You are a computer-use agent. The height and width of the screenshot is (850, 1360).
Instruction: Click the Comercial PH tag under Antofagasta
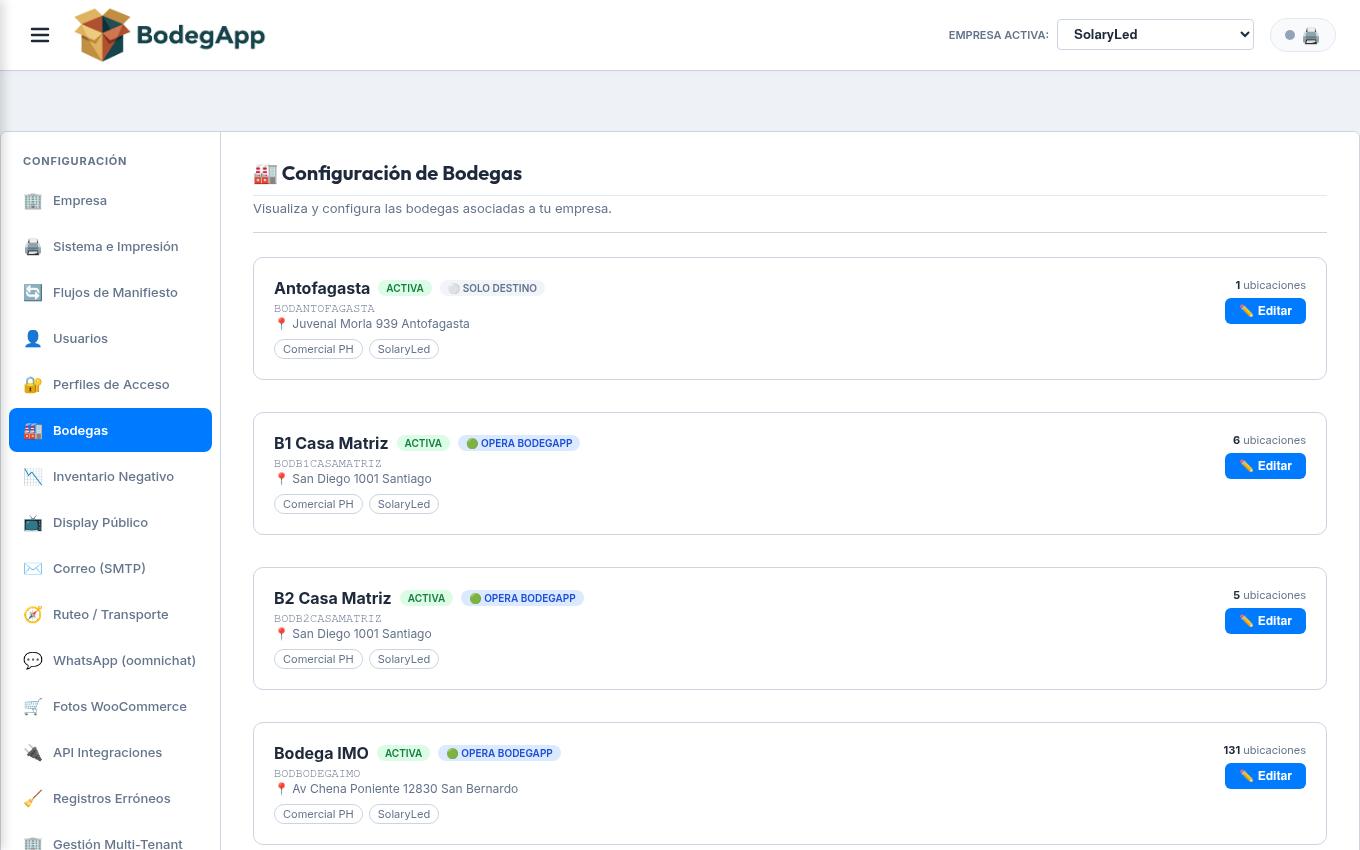tap(318, 349)
